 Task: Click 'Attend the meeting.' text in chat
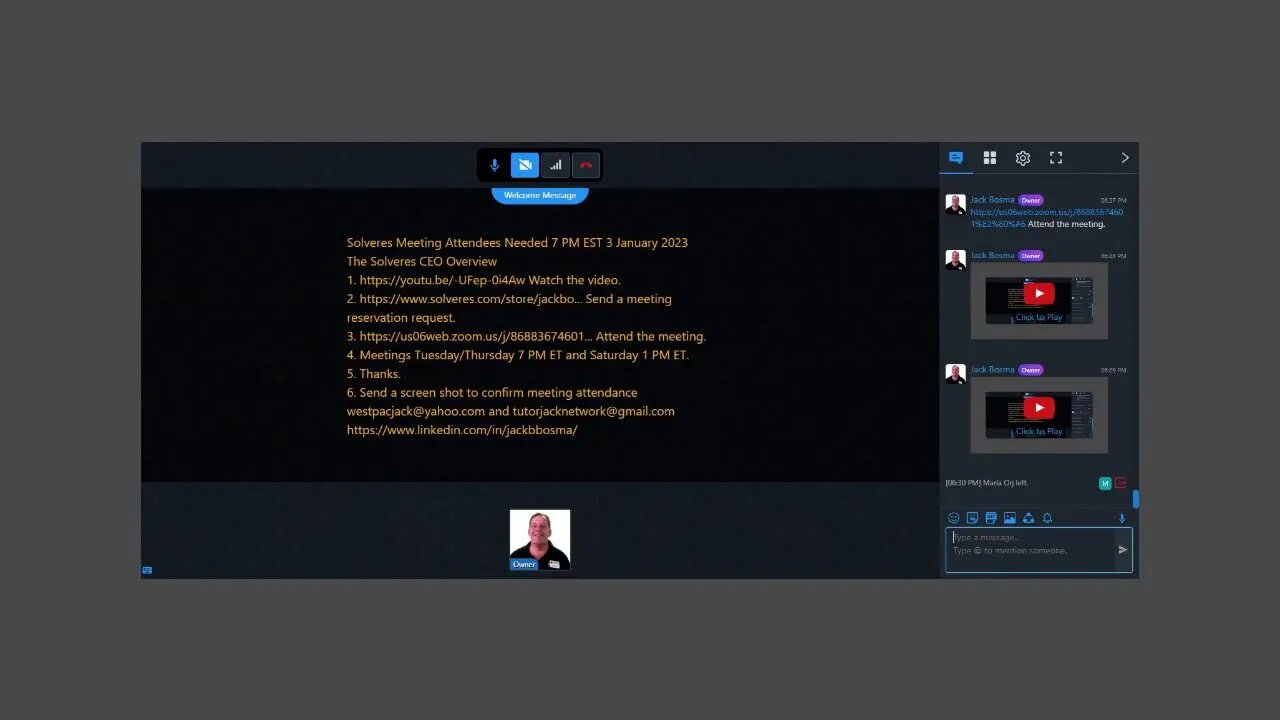point(1066,224)
